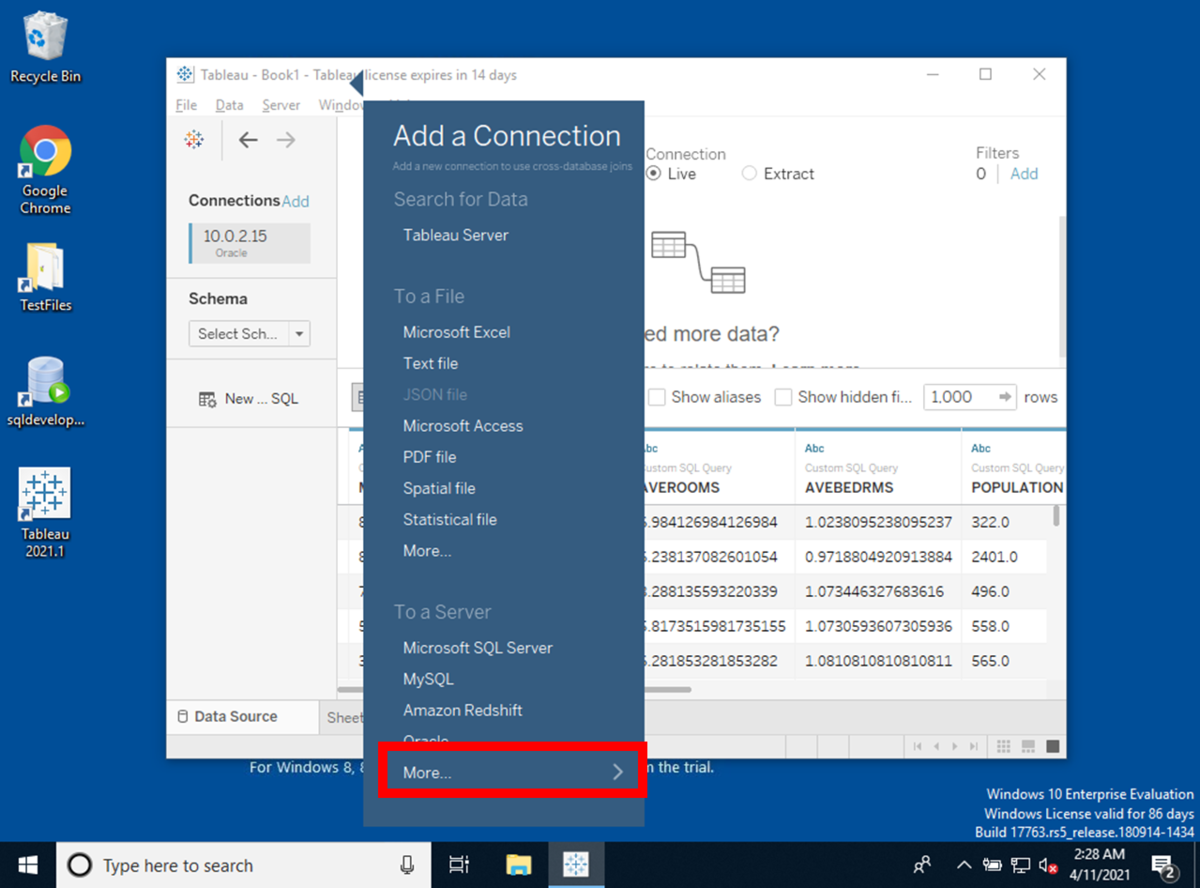Open Google Chrome desktop shortcut
Screen dimensions: 1200x888
click(x=45, y=170)
